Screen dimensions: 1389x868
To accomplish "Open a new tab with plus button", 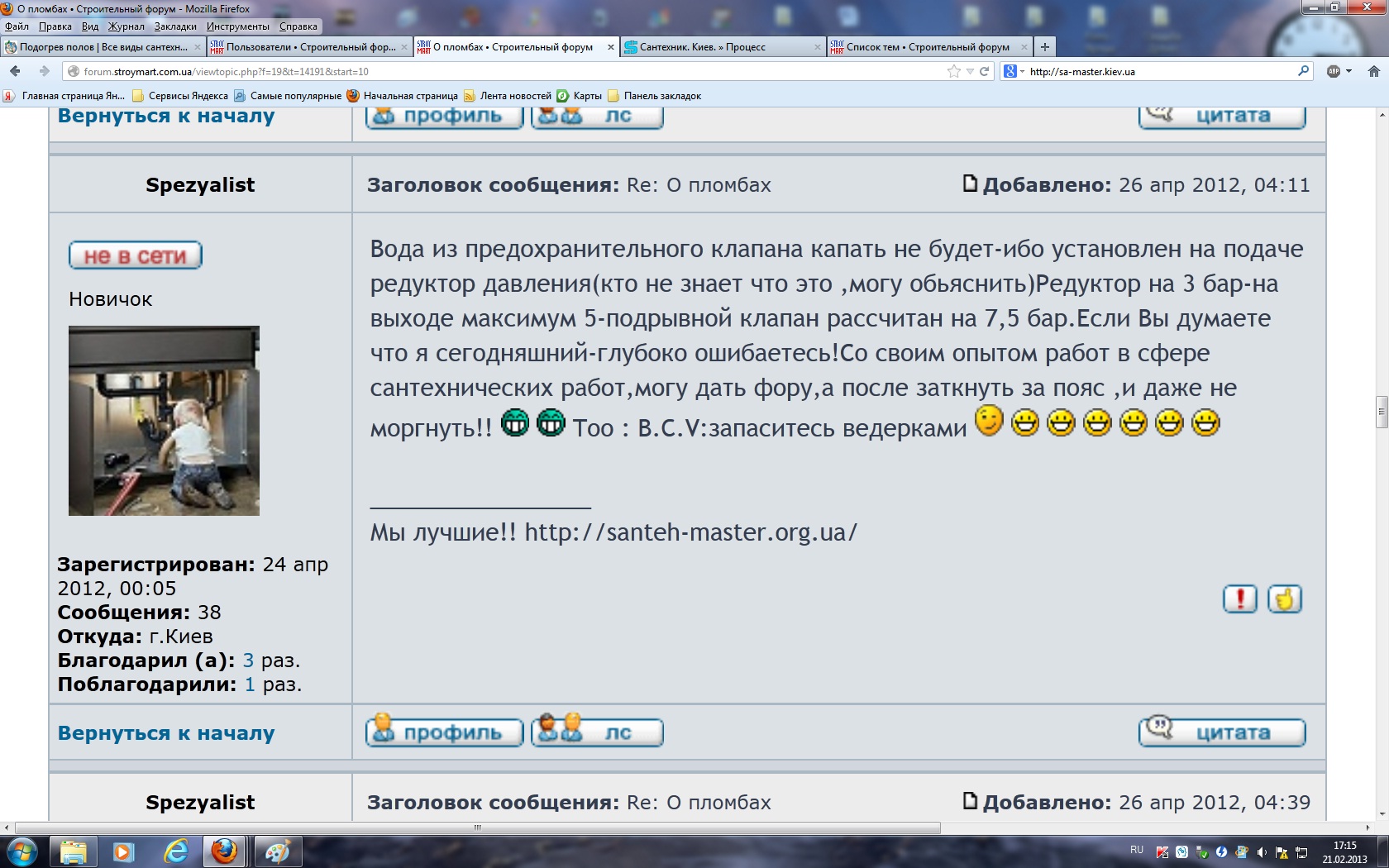I will [1045, 47].
